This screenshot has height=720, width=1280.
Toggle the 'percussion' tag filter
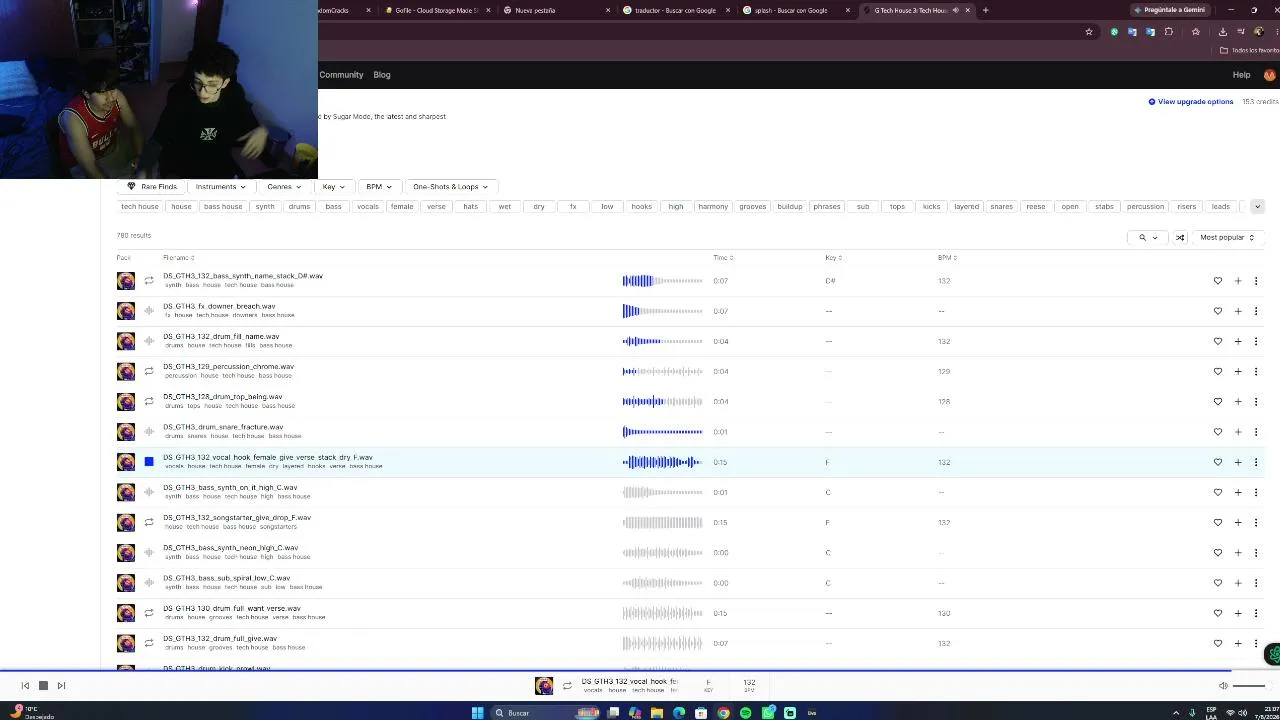click(1145, 206)
